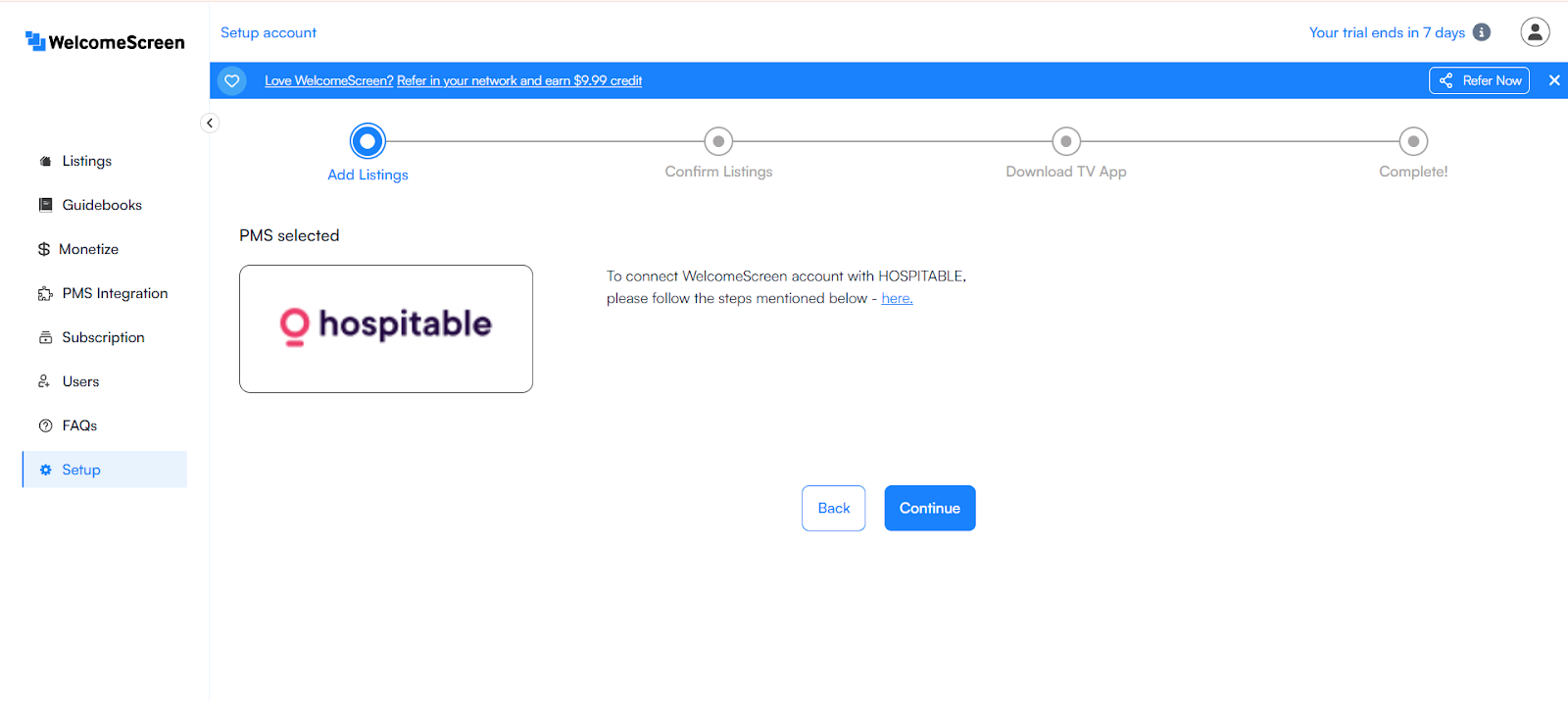The width and height of the screenshot is (1568, 701).
Task: Click the Confirm Listings step label
Action: point(718,172)
